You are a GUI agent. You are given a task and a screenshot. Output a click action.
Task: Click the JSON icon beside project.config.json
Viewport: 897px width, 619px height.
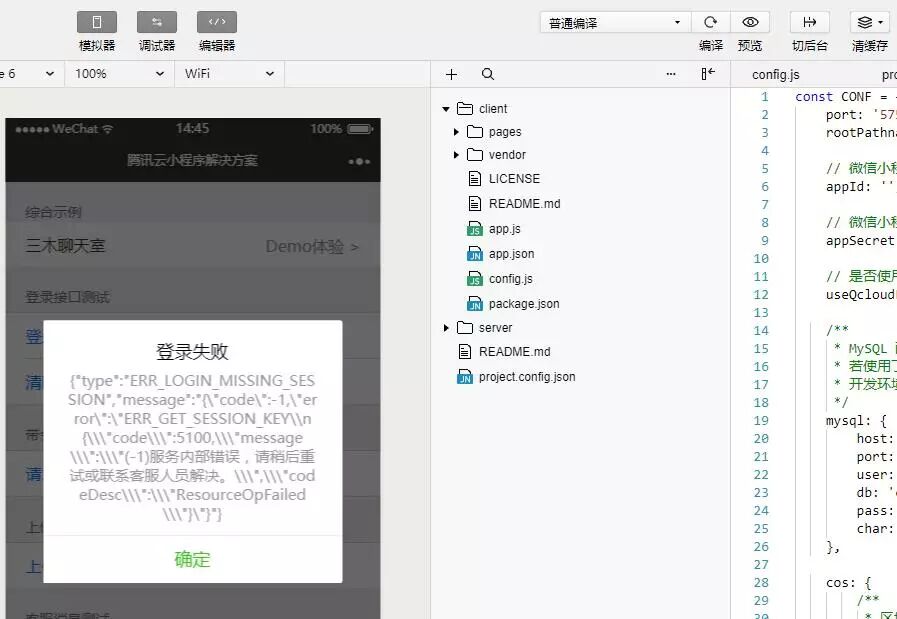[465, 378]
